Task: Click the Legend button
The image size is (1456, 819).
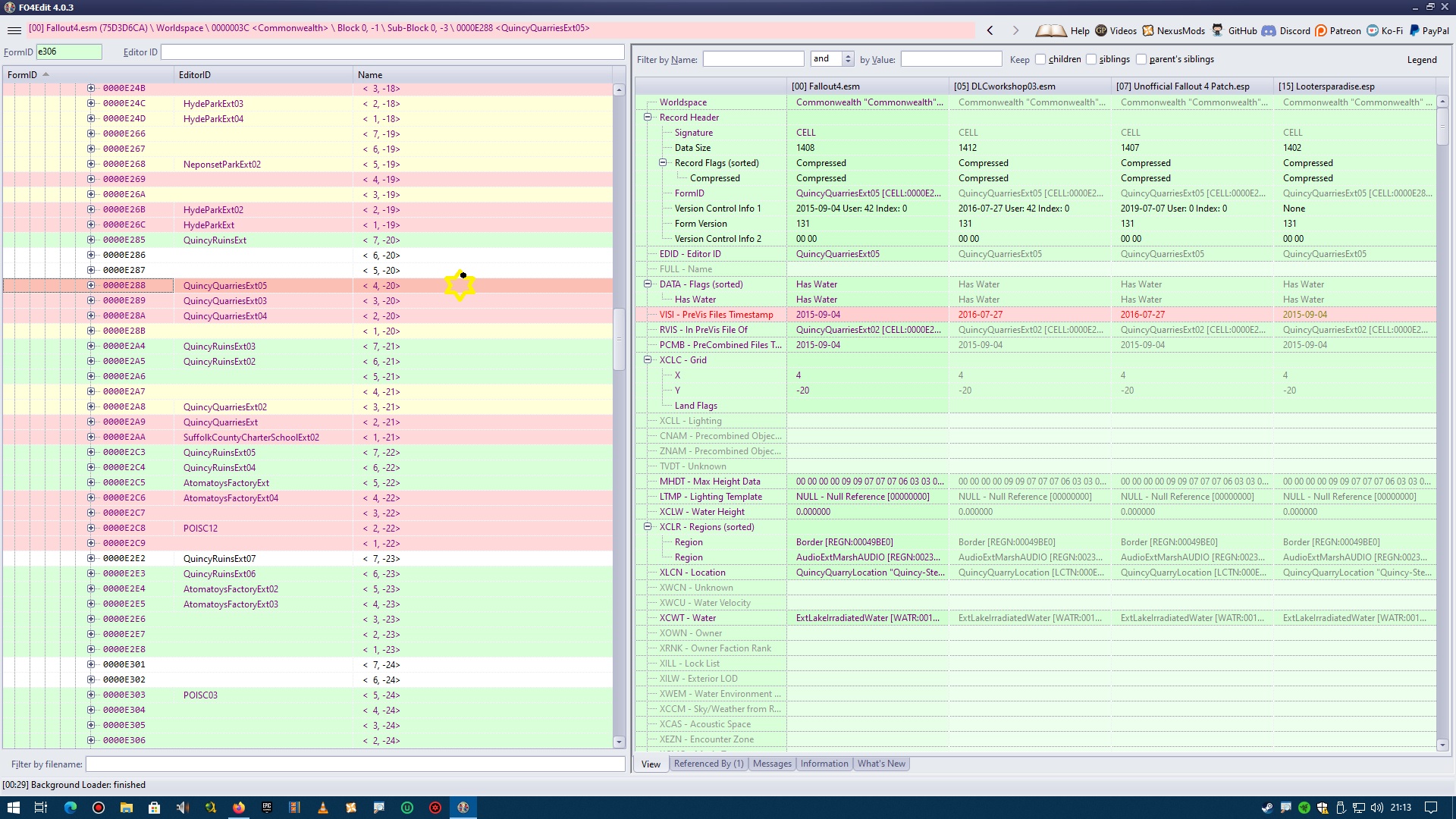Action: (x=1421, y=59)
